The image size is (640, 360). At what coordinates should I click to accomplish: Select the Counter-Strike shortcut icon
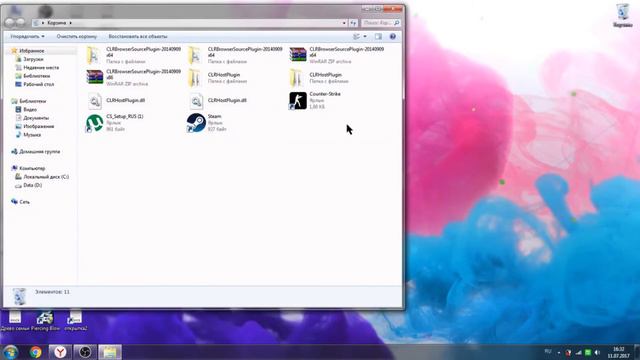298,100
